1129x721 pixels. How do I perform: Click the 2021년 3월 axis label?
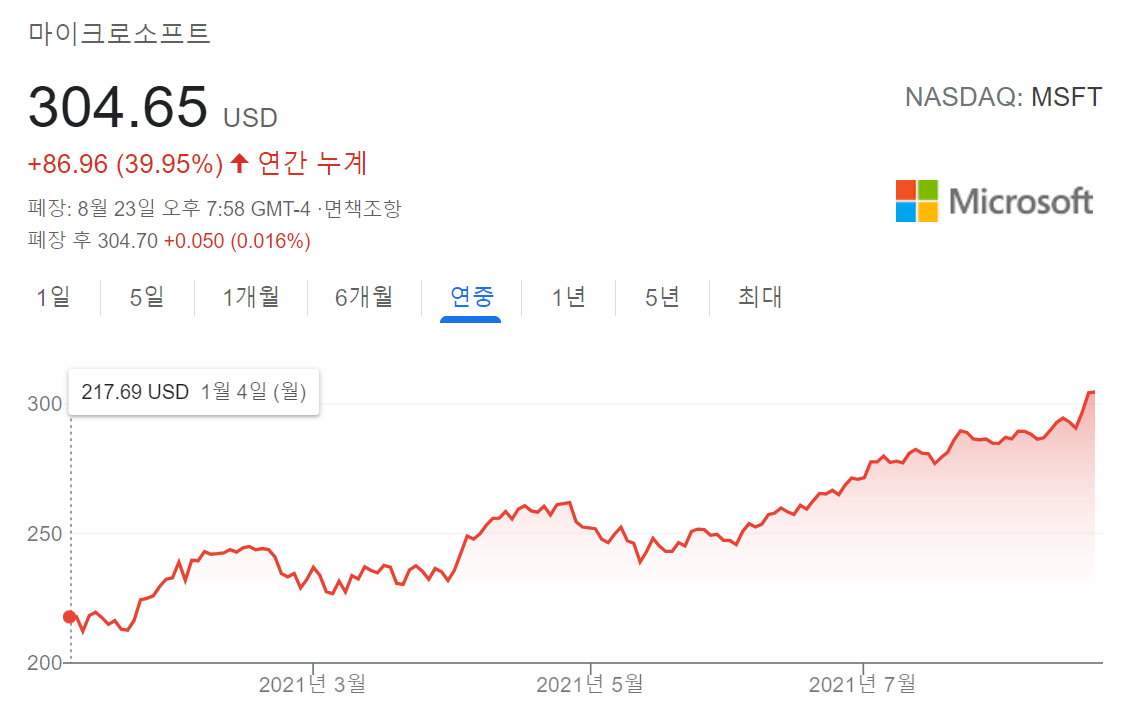pyautogui.click(x=312, y=685)
